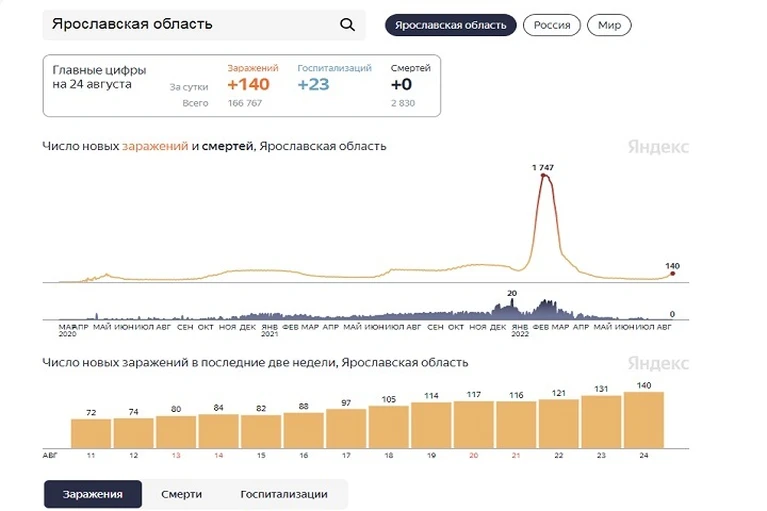Switch region to Россия
767x511 pixels.
click(552, 25)
